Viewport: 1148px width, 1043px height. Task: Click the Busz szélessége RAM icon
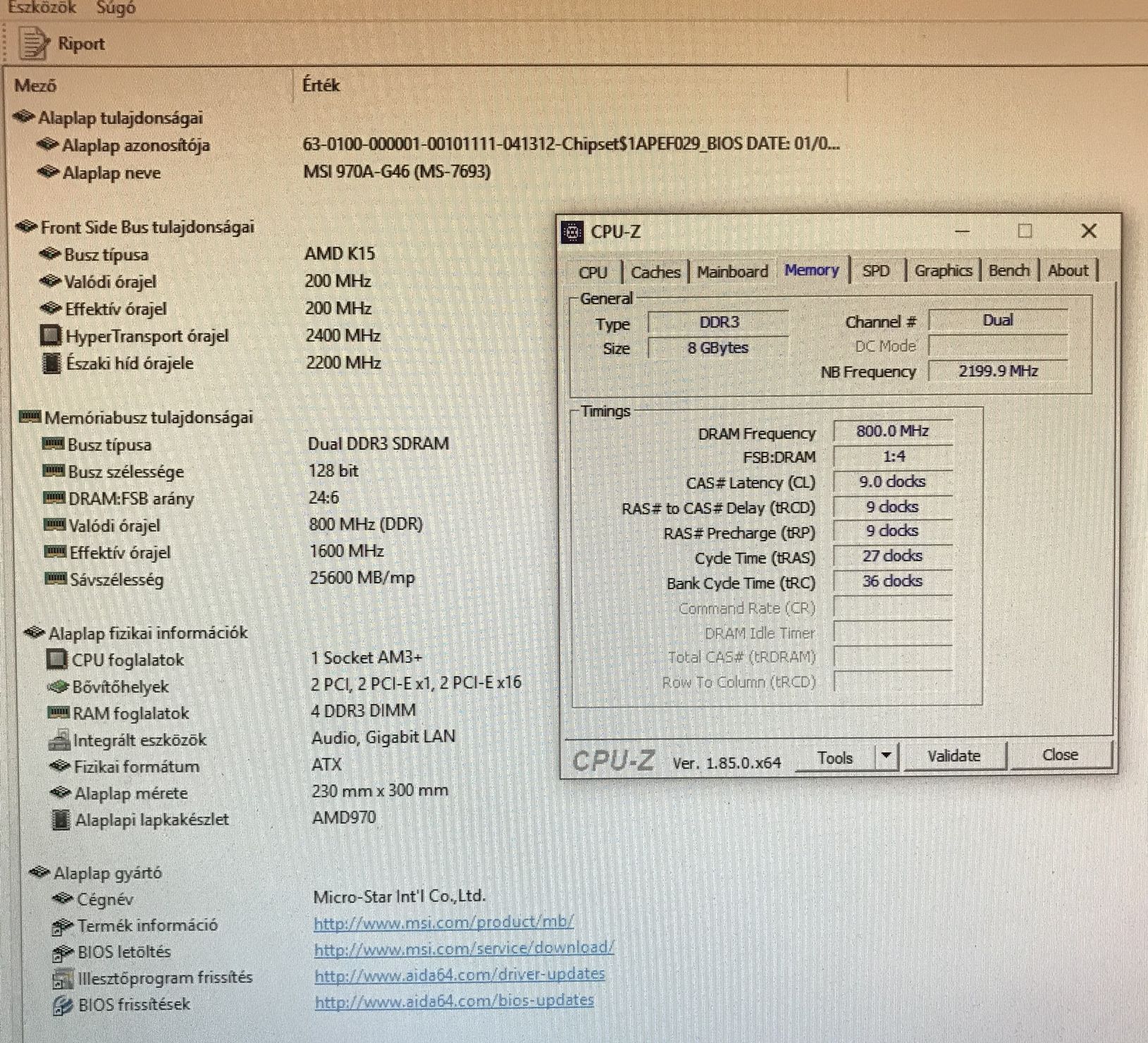click(54, 471)
